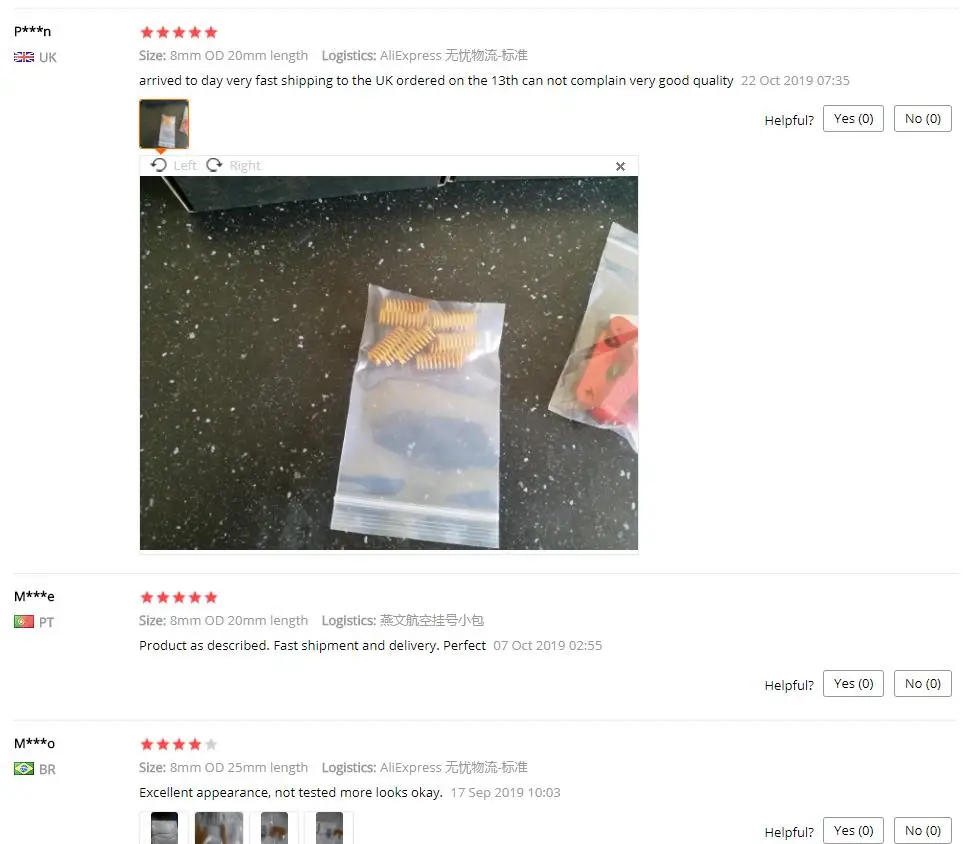Vote No on M***e's Portugal review
Viewport: 967px width, 844px height.
pos(923,684)
